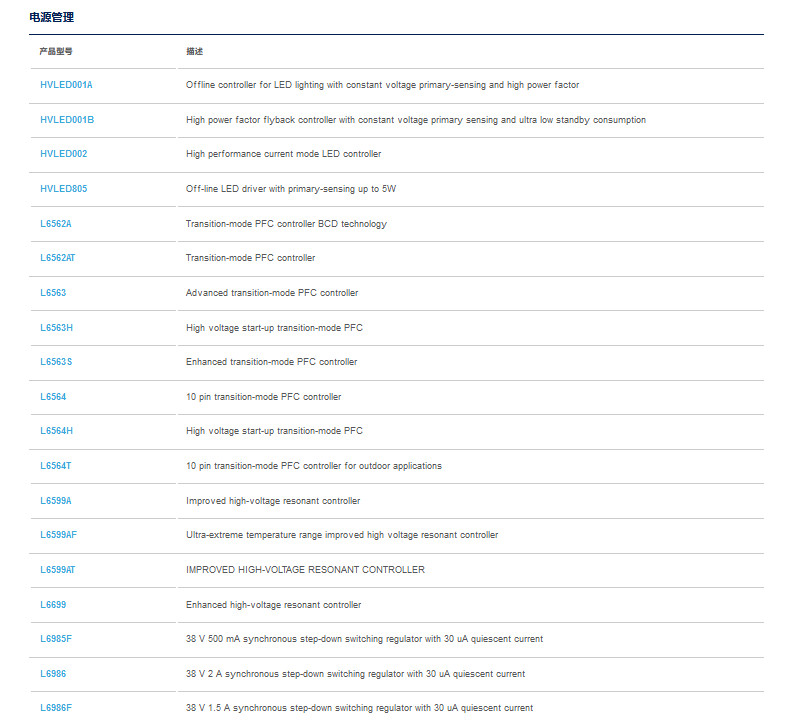Click 'High performance current mode LED controller'

[283, 154]
